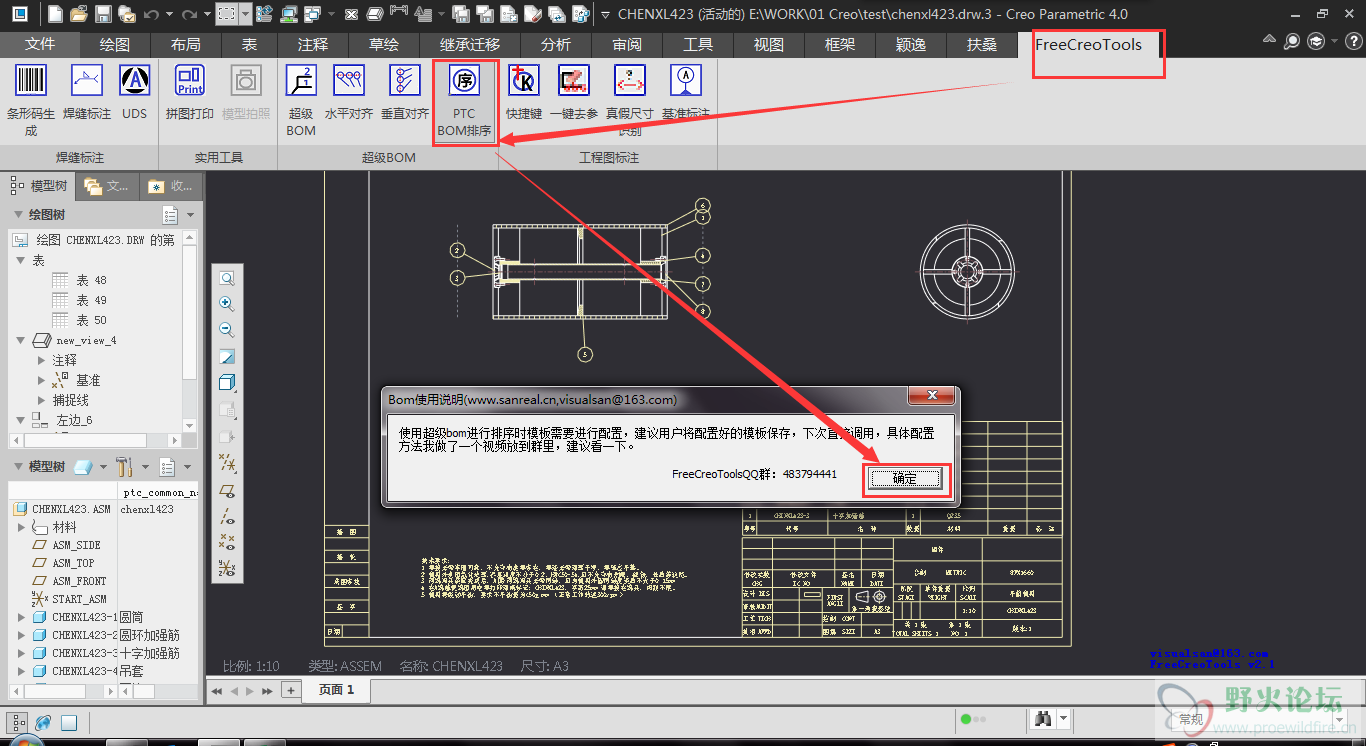The image size is (1366, 746).
Task: Run the 一键去参 tool
Action: point(574,81)
